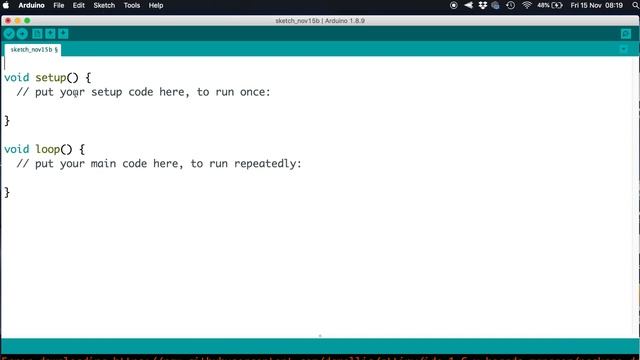Select the sketch_nov15b tab
Viewport: 640px width, 360px height.
[x=33, y=50]
